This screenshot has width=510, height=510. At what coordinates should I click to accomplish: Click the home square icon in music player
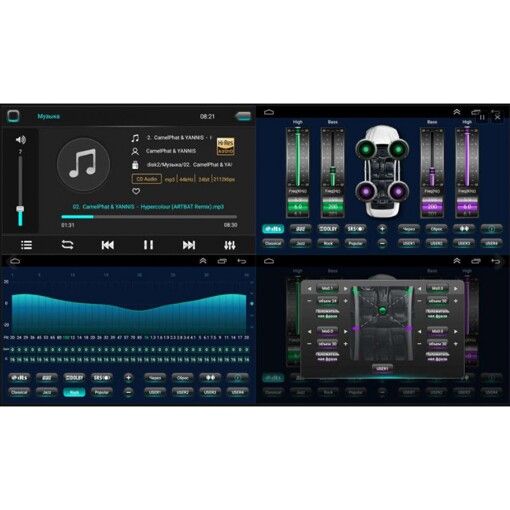coord(13,116)
